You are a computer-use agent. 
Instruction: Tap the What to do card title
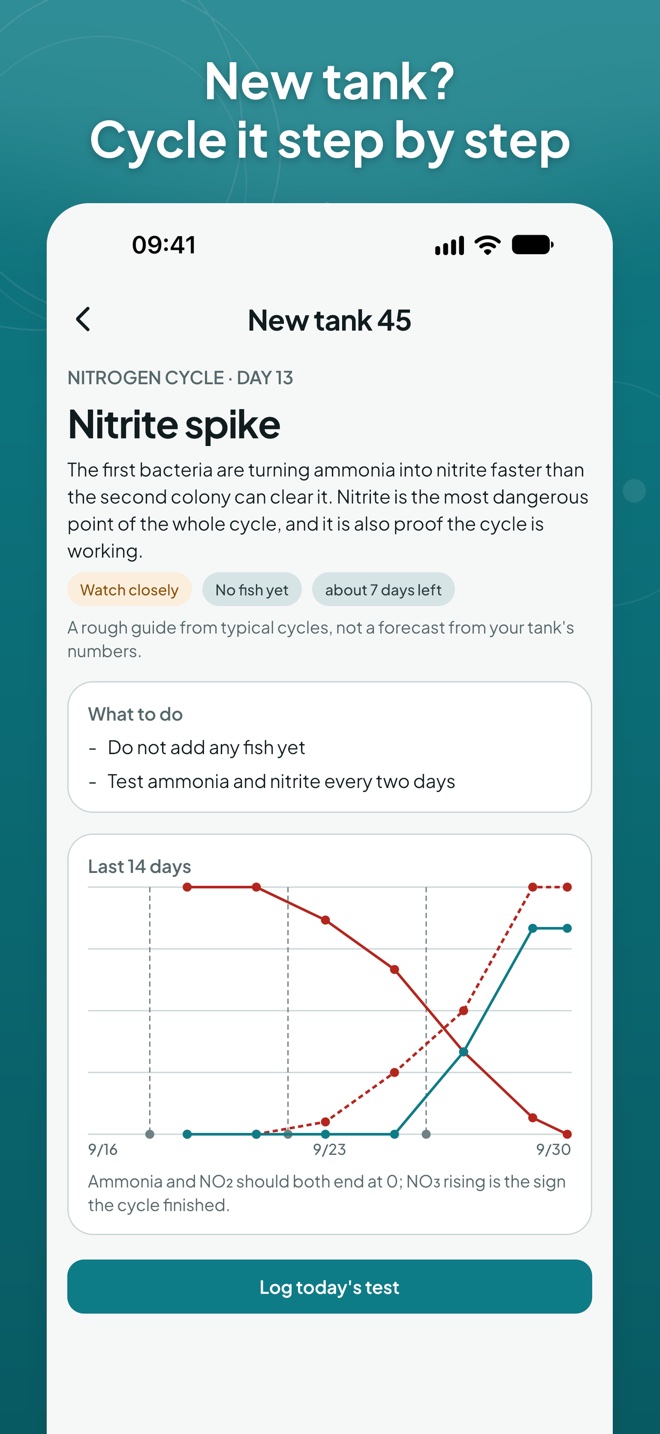coord(135,714)
